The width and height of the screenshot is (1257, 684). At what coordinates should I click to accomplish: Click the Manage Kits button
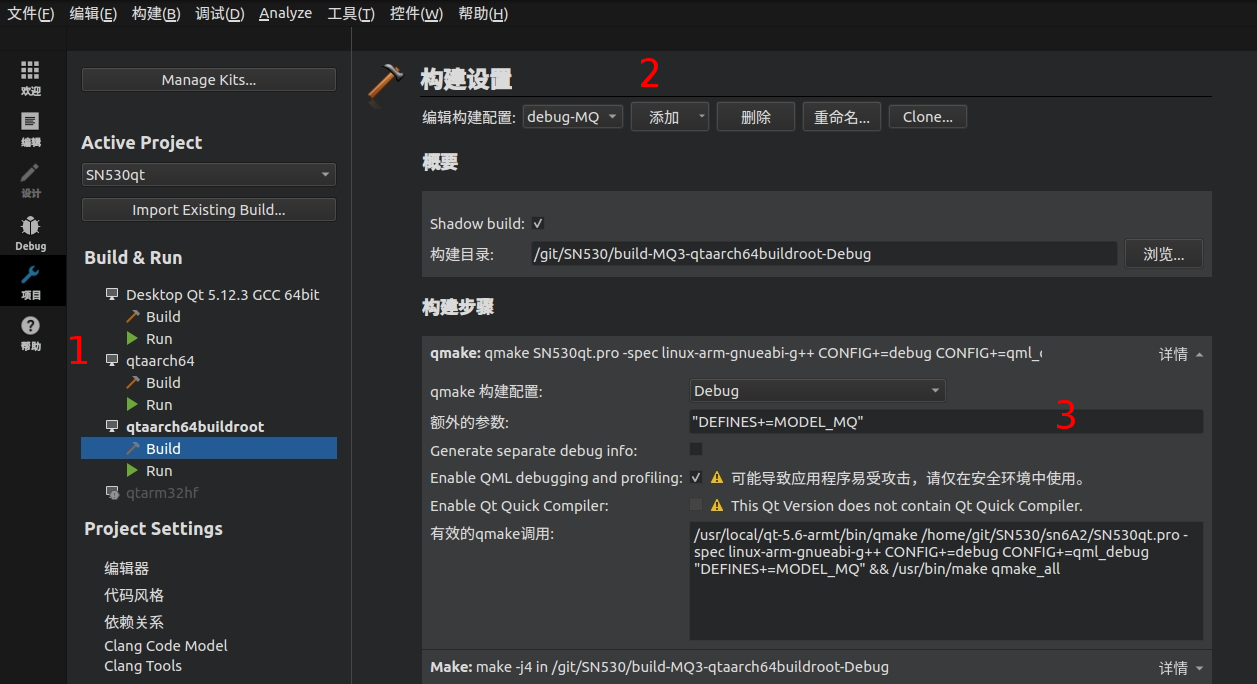coord(208,79)
